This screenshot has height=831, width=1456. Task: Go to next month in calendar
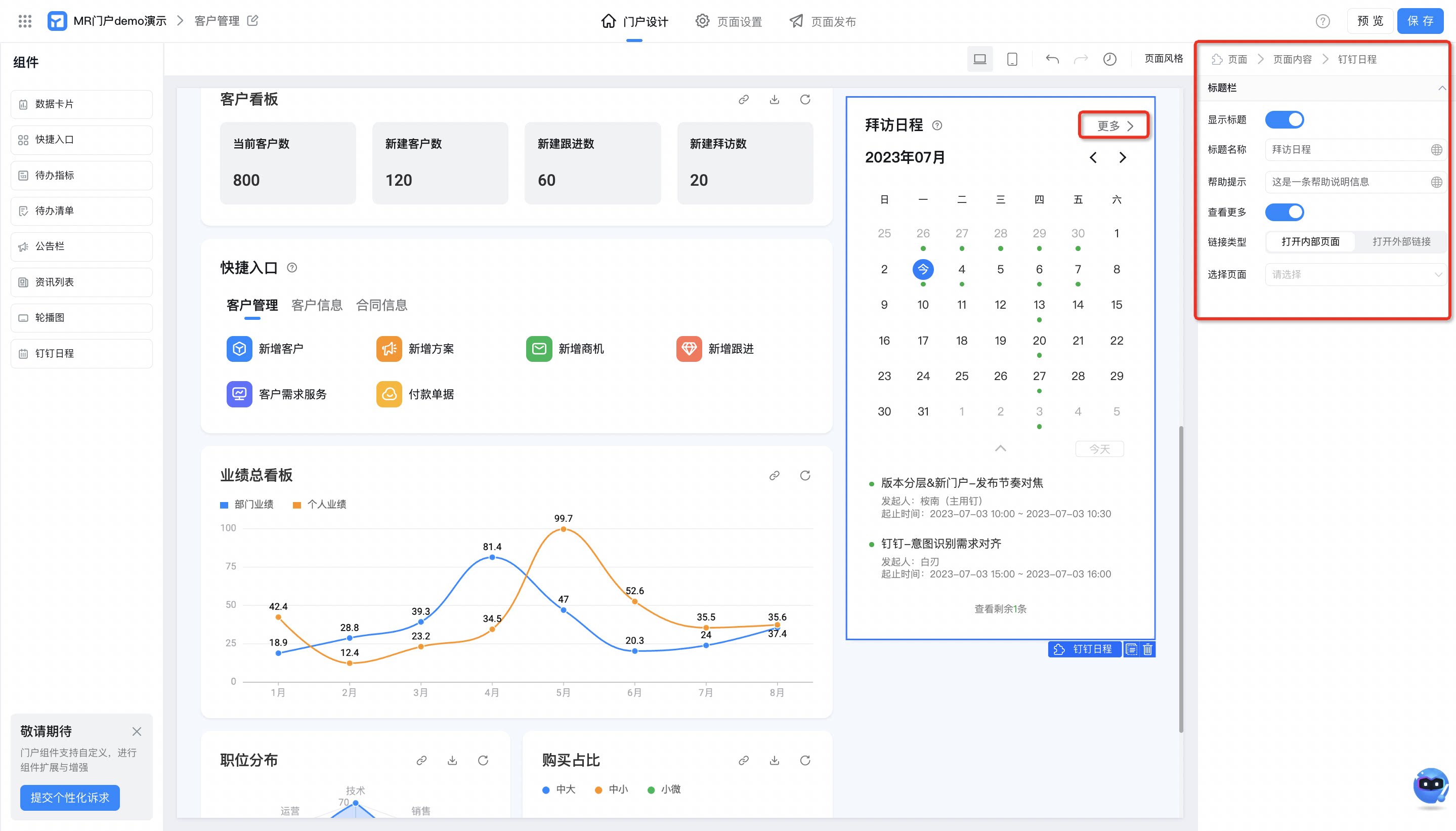[x=1122, y=157]
